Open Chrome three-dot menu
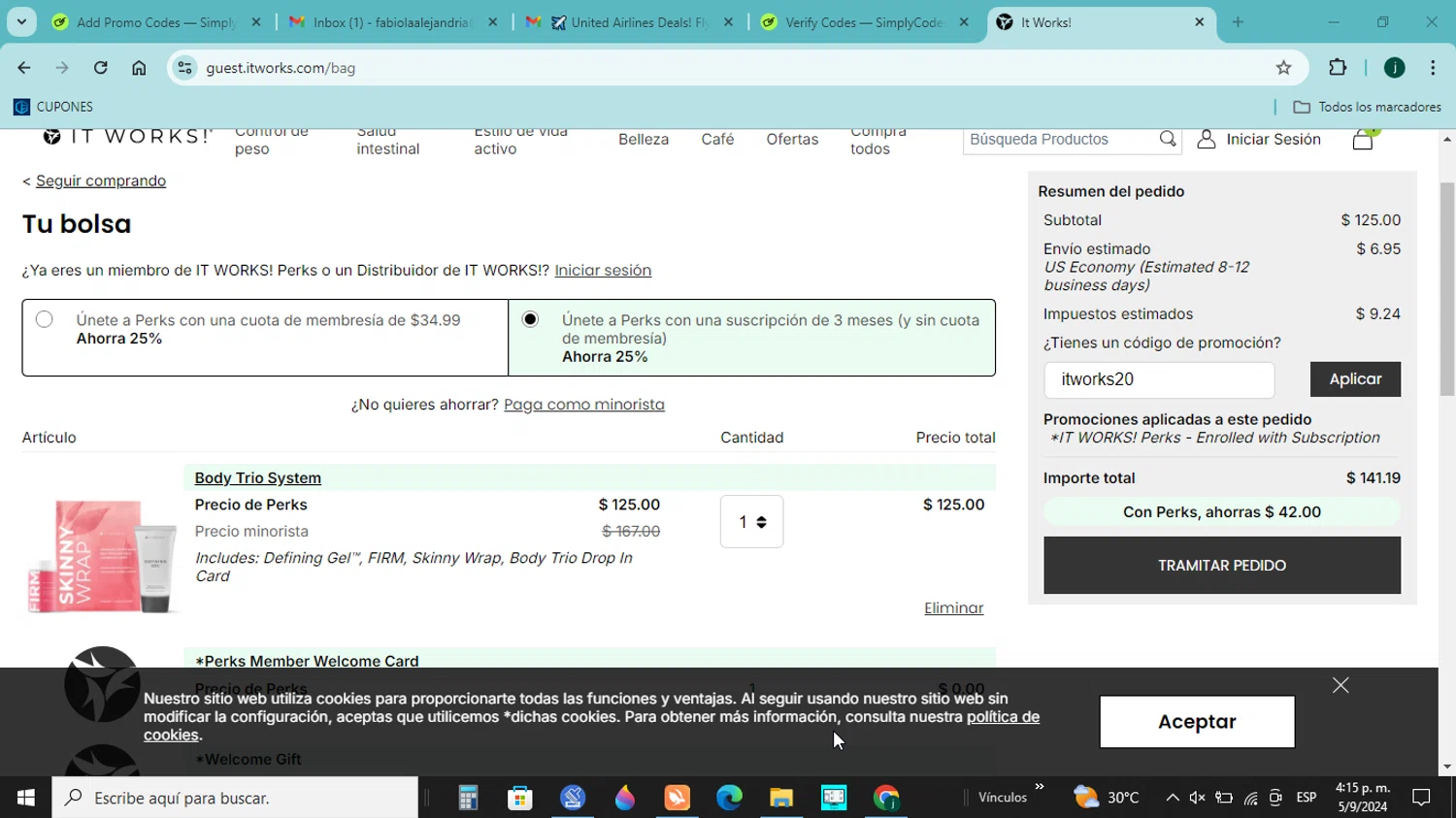Viewport: 1456px width, 818px height. 1433,68
